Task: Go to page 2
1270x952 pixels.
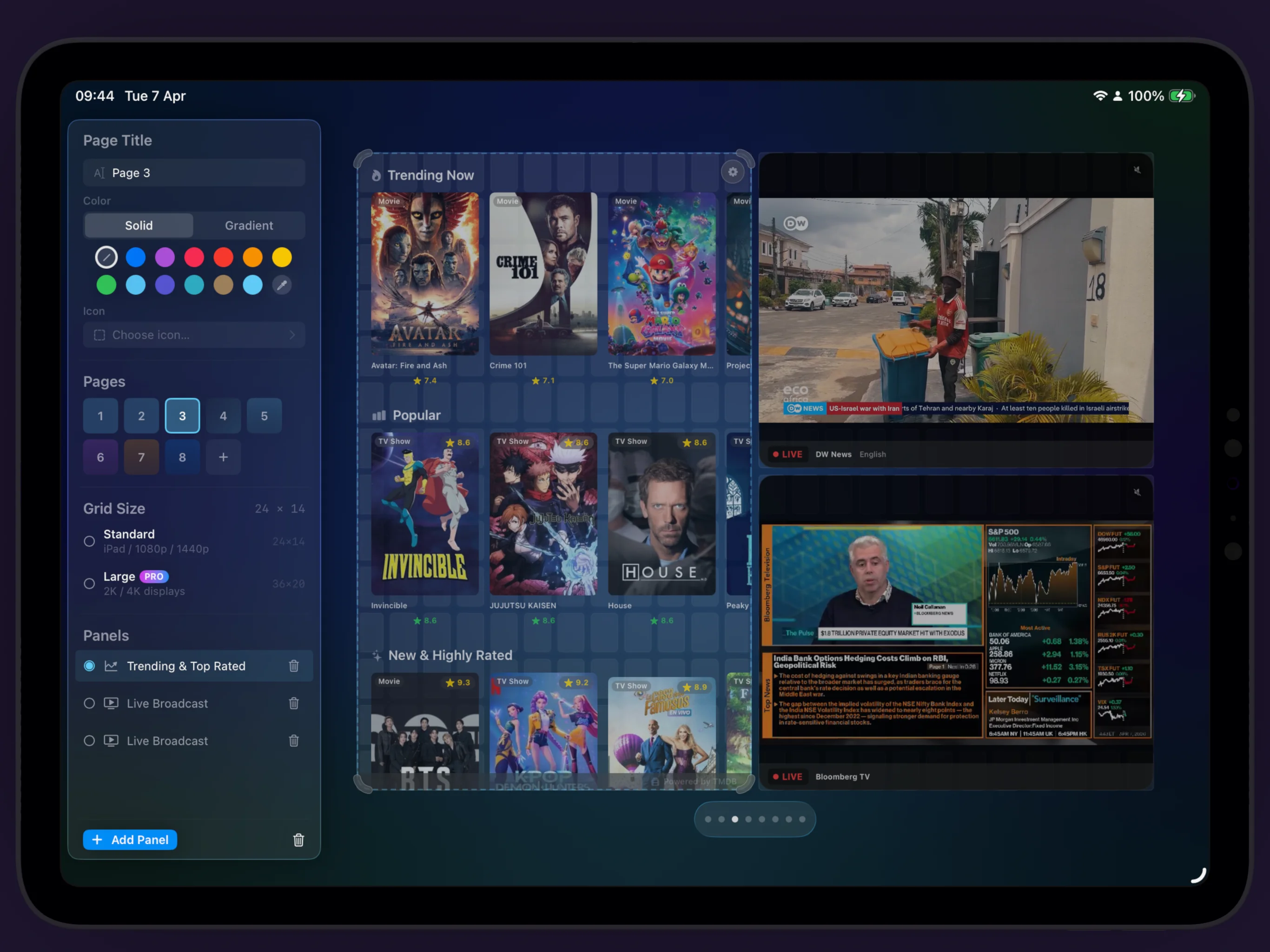Action: pyautogui.click(x=141, y=416)
